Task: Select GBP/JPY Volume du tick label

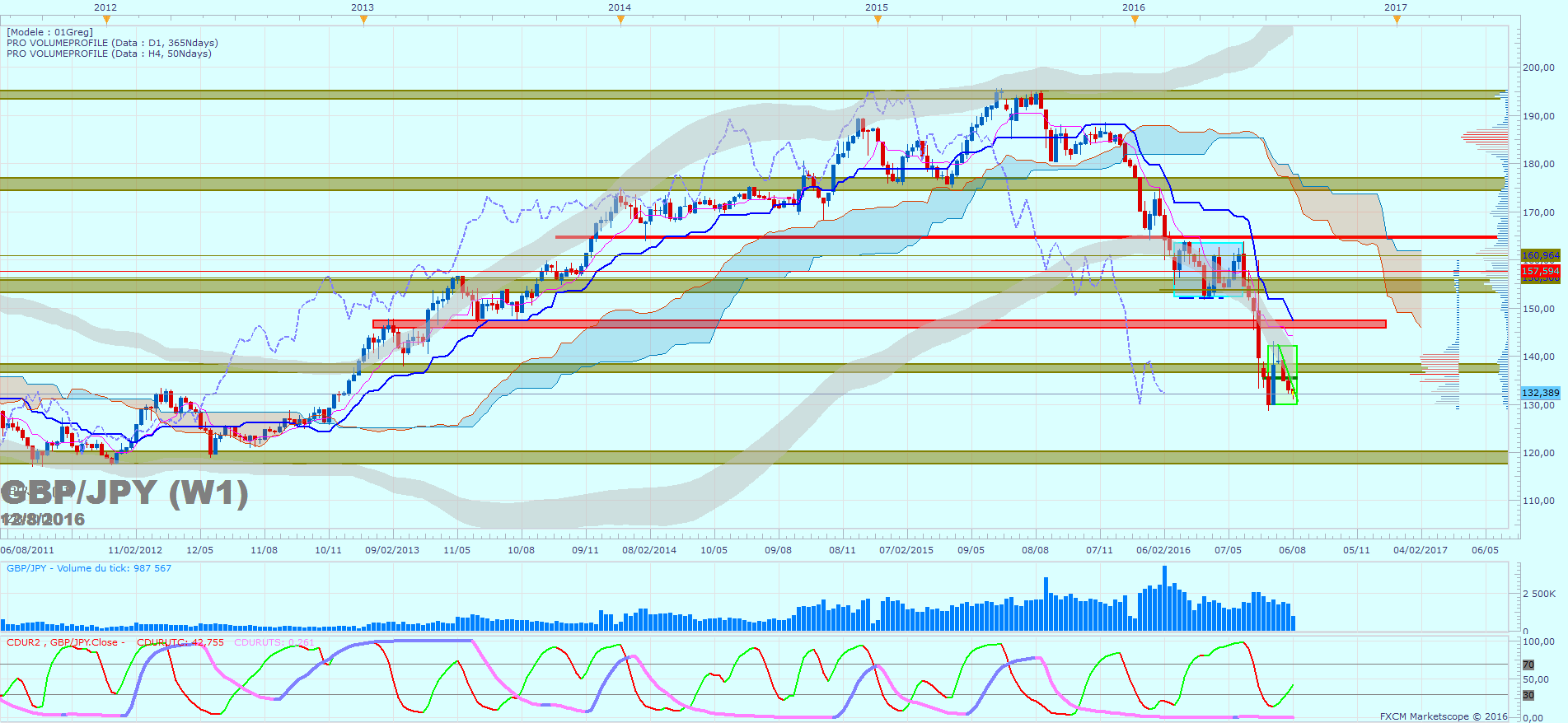Action: [89, 568]
